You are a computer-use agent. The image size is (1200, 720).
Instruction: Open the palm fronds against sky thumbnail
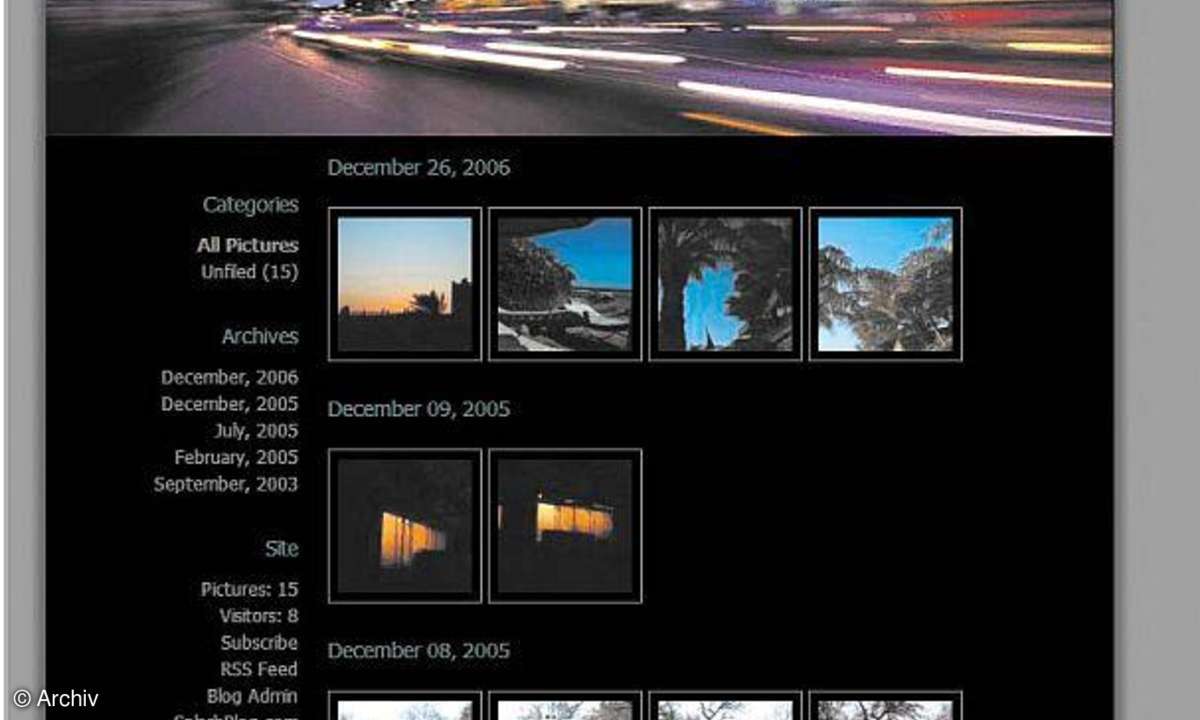click(885, 284)
